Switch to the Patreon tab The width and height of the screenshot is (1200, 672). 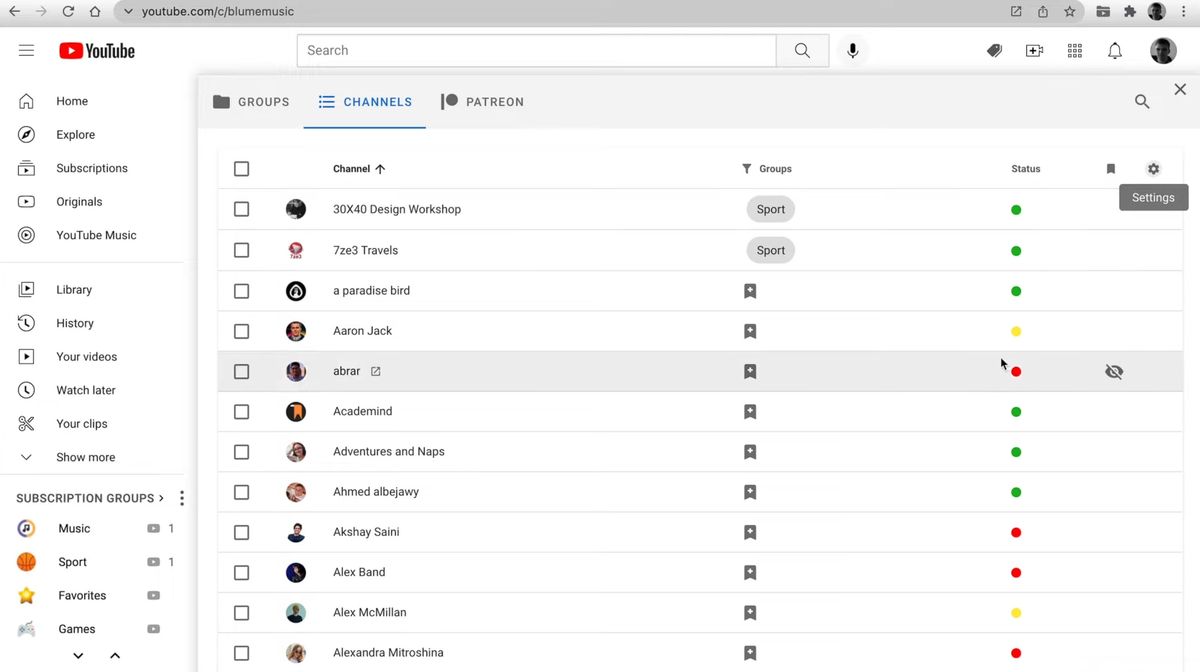point(482,102)
